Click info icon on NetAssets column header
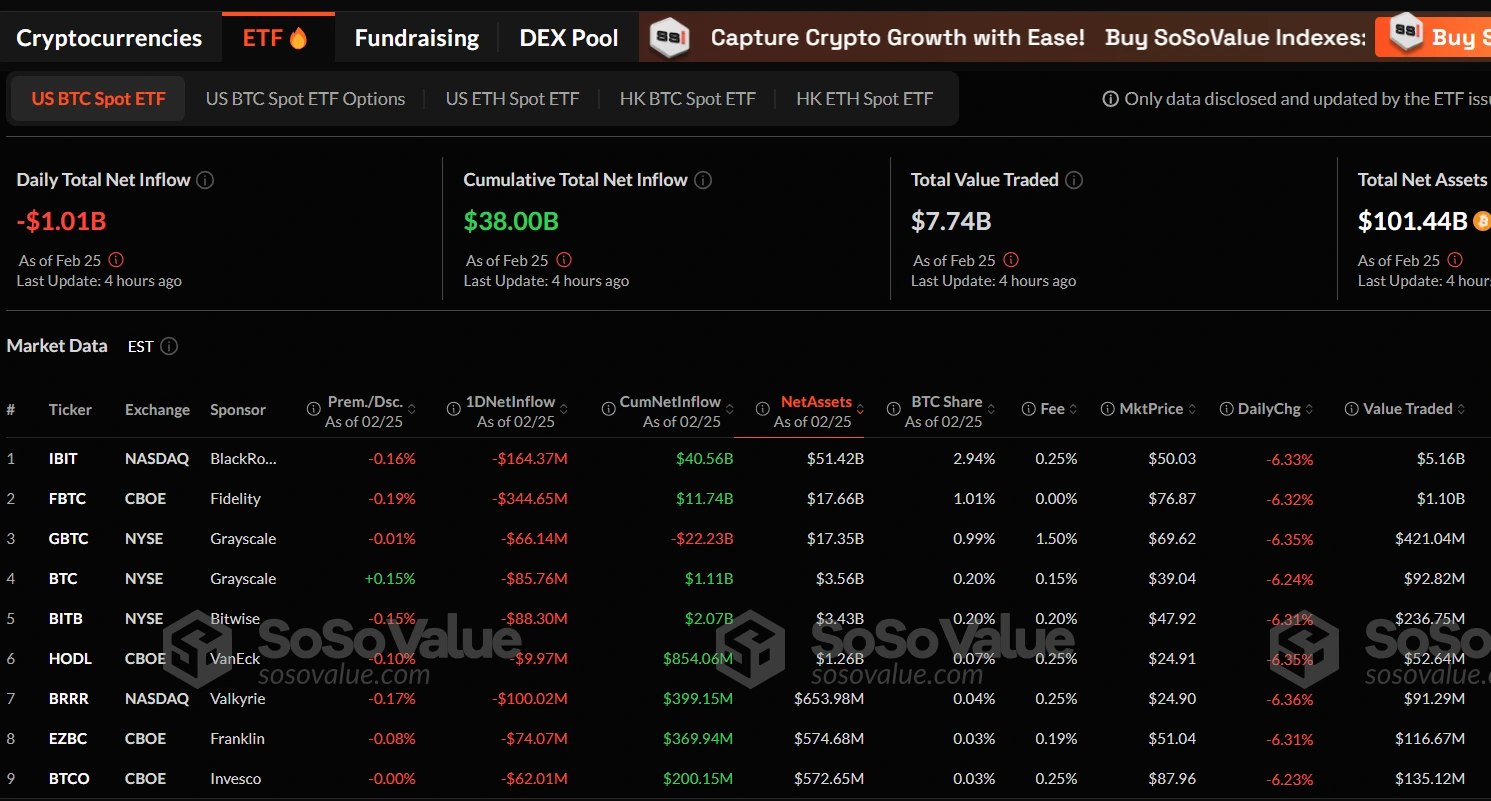Viewport: 1491px width, 801px height. point(763,409)
